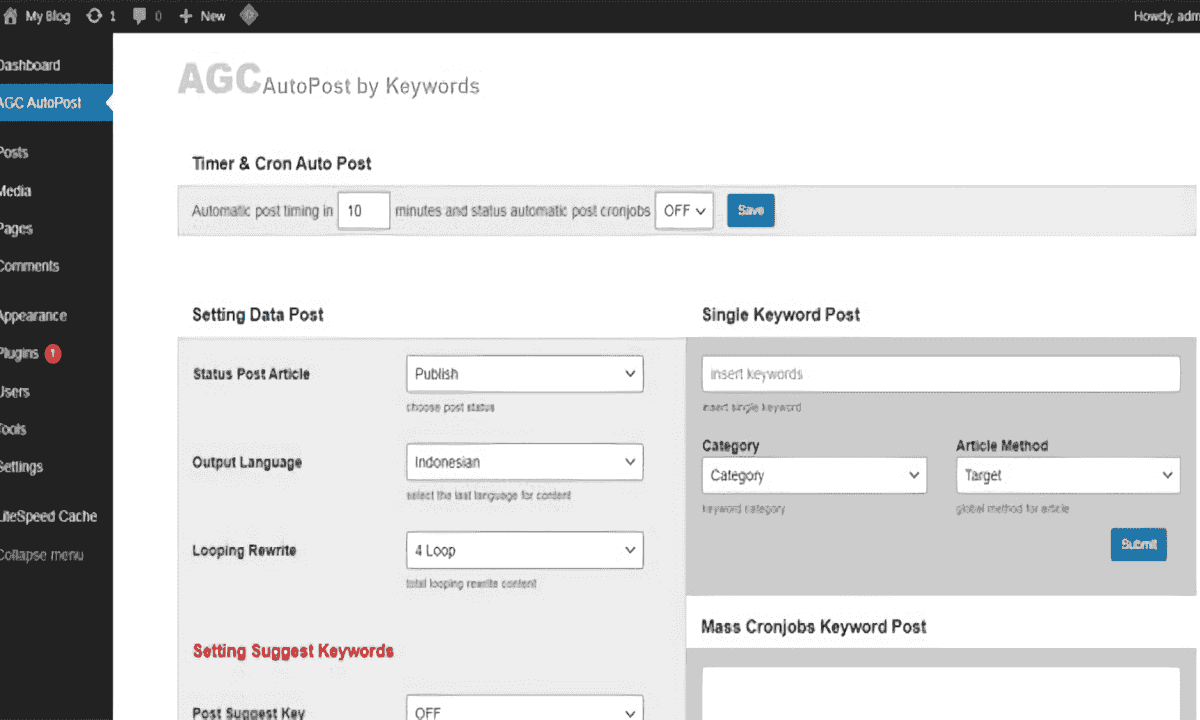Click the insert keywords input field
The image size is (1200, 720).
click(x=941, y=374)
